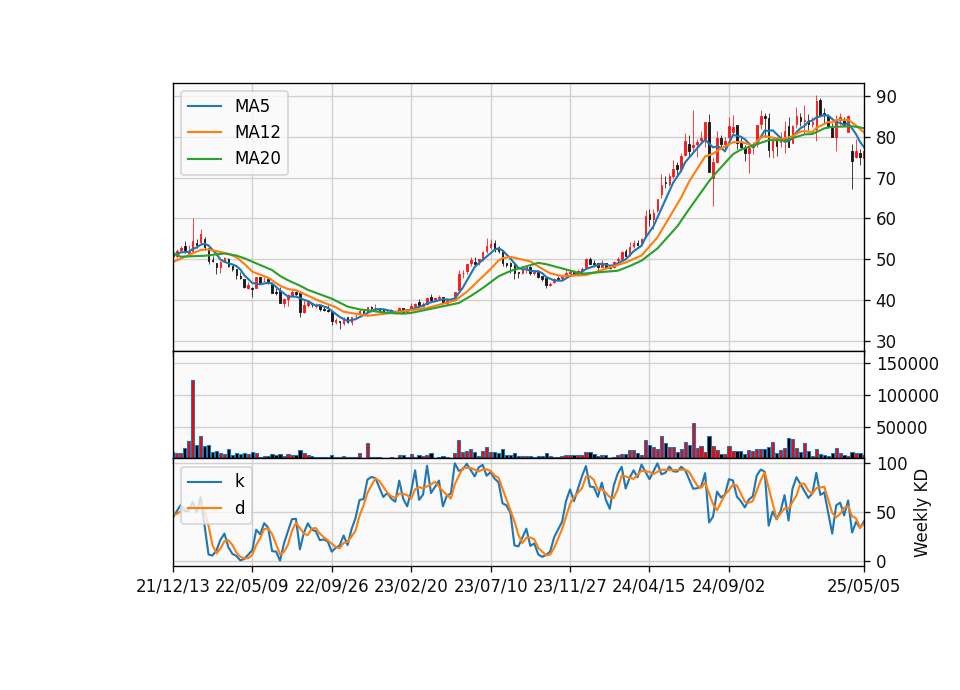Click the volume axis value 50000
Image resolution: width=960 pixels, height=690 pixels.
[902, 428]
